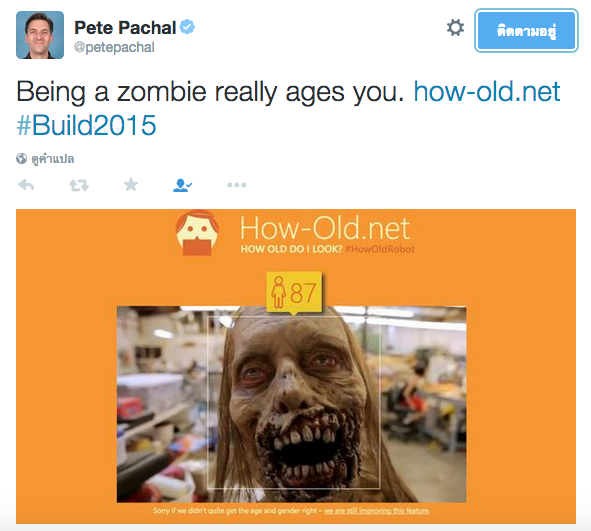Image resolution: width=591 pixels, height=531 pixels.
Task: Retweet this tweet using retweet icon
Action: (x=79, y=185)
